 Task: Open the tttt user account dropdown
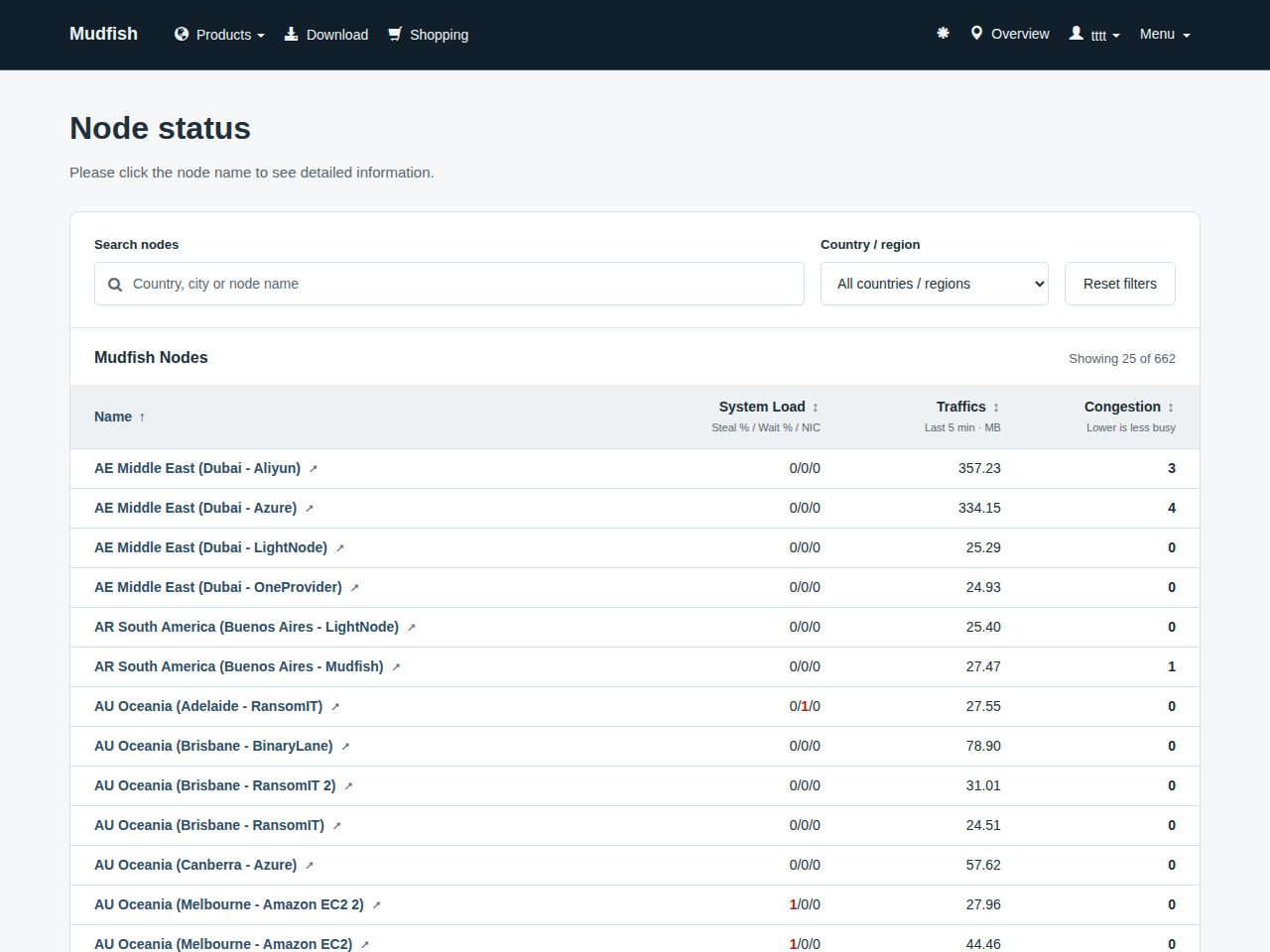point(1094,35)
